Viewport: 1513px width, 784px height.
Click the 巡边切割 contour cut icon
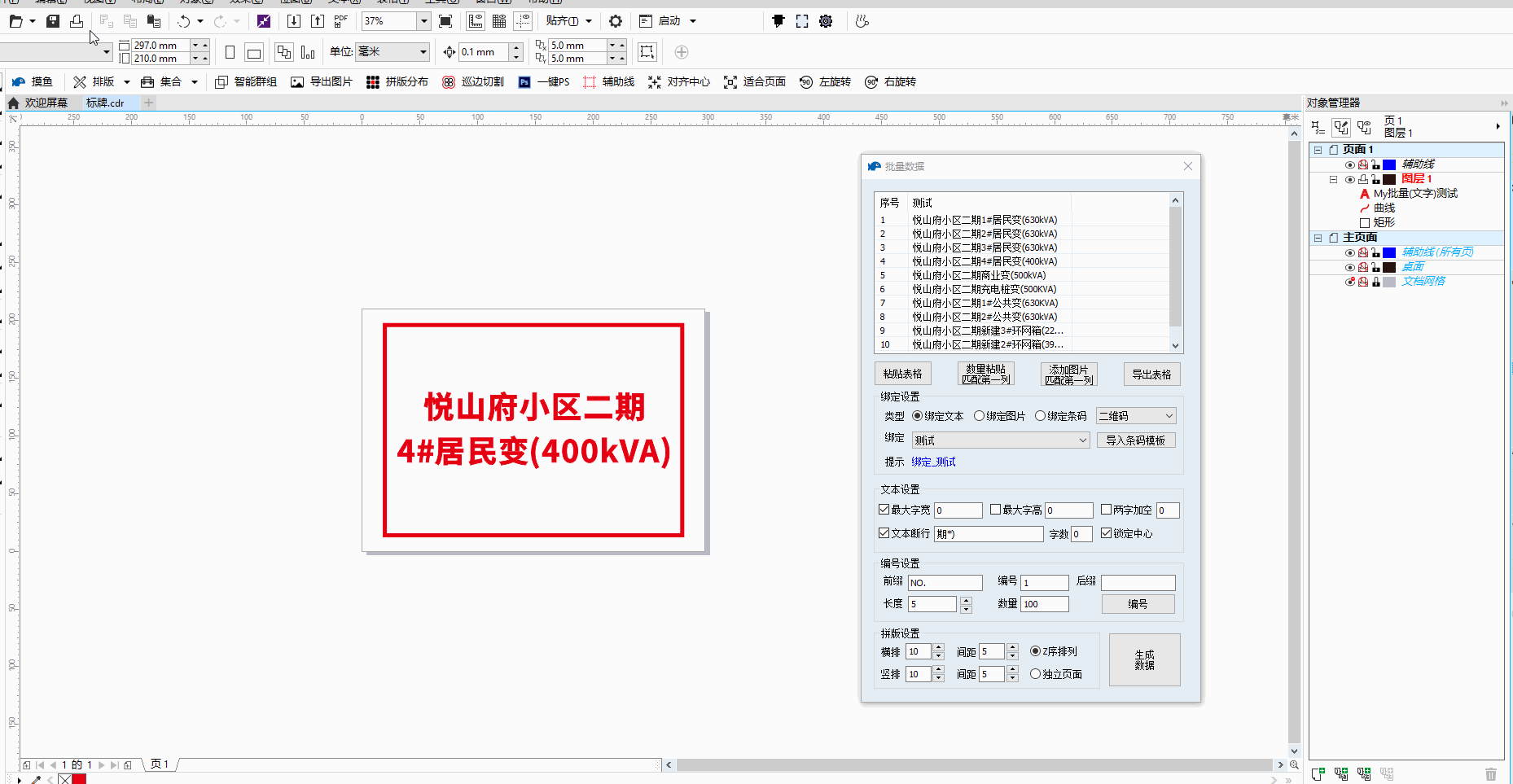tap(449, 82)
